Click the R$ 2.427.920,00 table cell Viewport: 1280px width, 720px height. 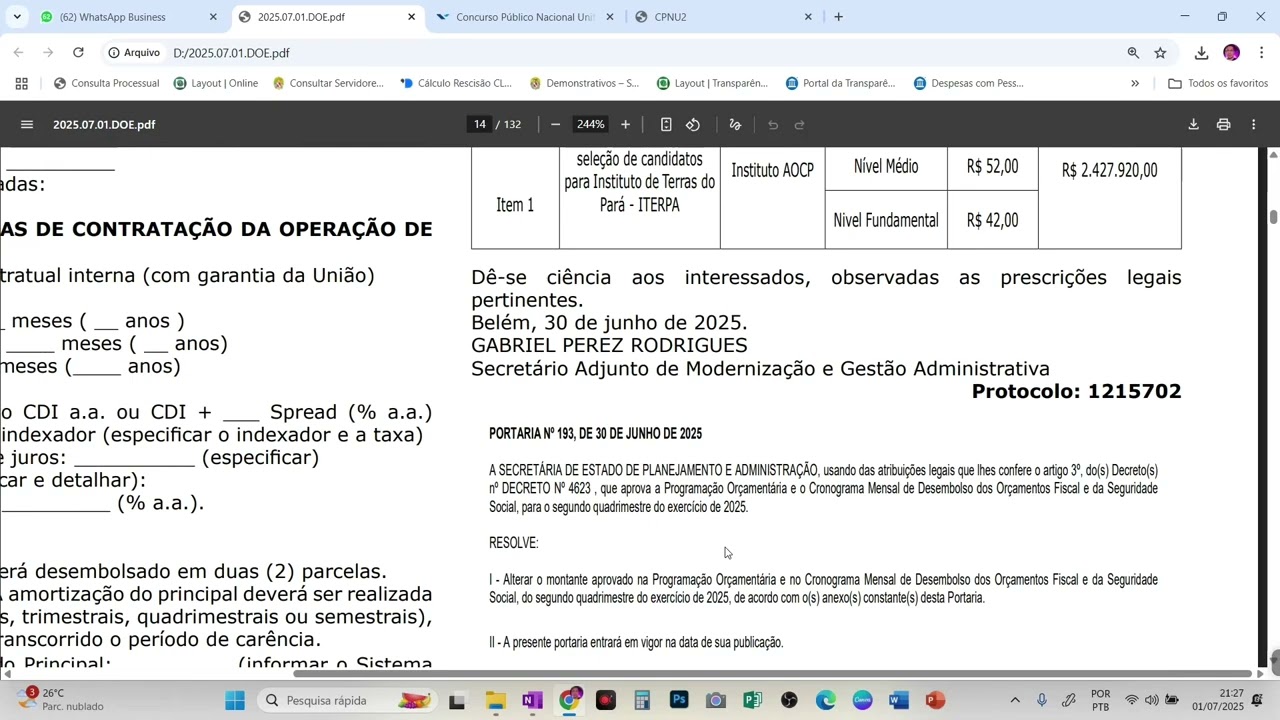pyautogui.click(x=1109, y=170)
